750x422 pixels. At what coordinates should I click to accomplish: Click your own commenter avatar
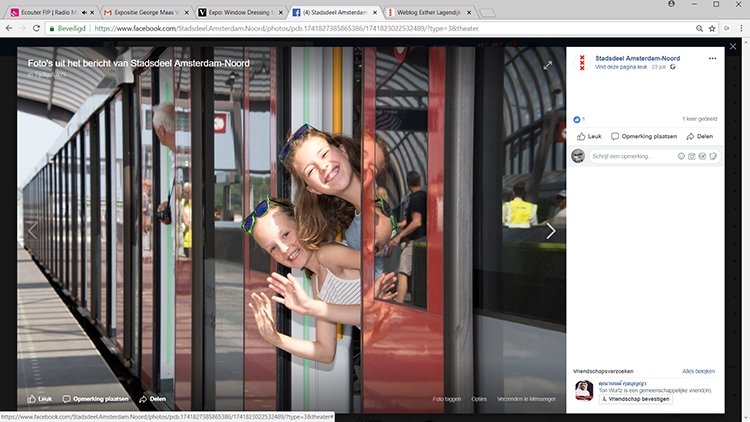click(x=578, y=156)
